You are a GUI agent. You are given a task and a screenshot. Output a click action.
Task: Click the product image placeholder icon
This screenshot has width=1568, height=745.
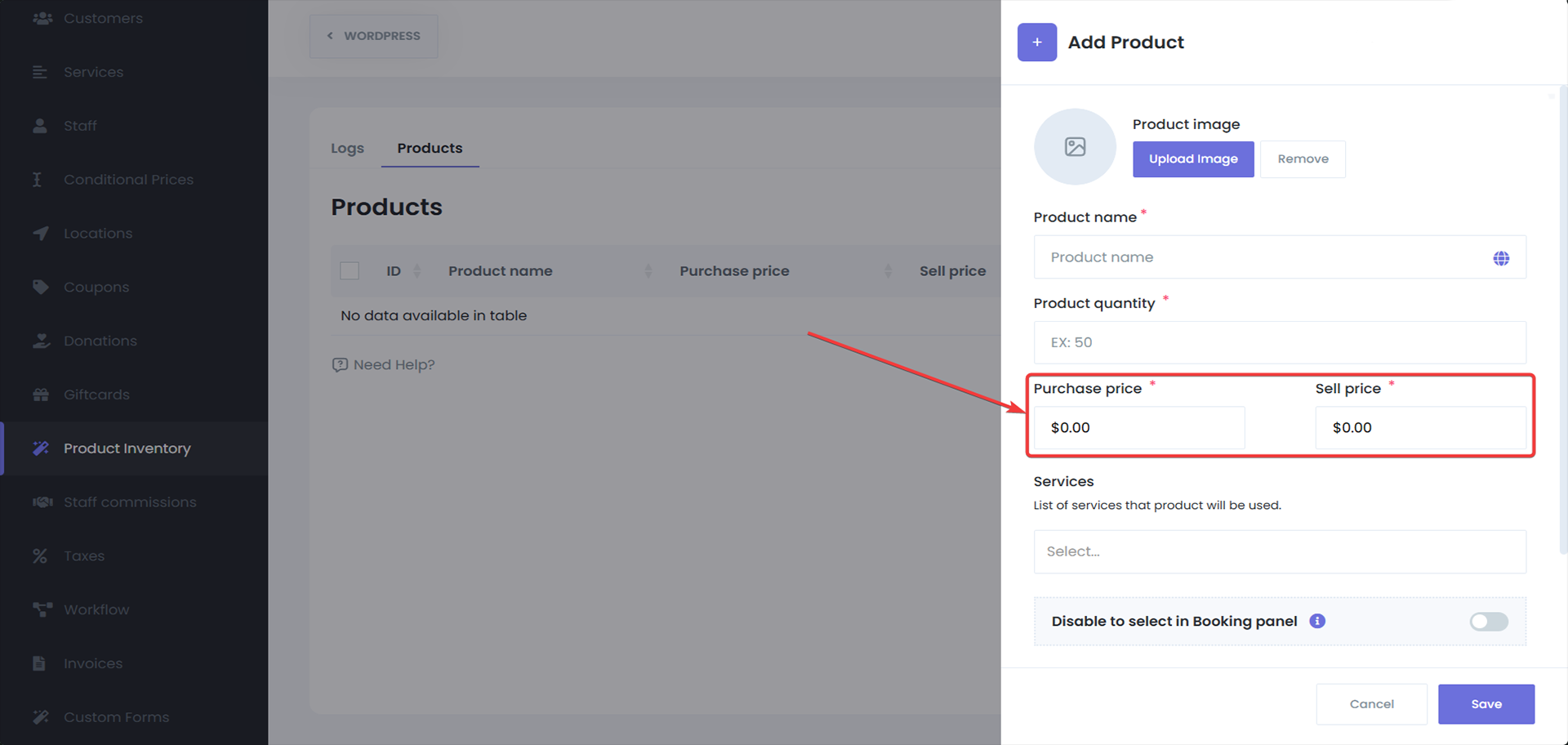[1075, 147]
